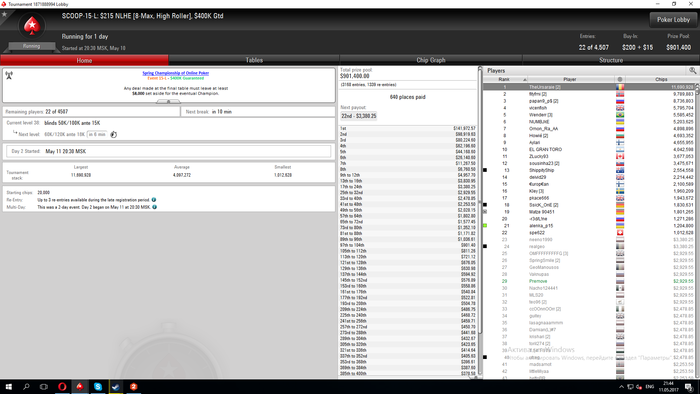Open the Structure tab
Image resolution: width=700 pixels, height=394 pixels.
(x=611, y=60)
